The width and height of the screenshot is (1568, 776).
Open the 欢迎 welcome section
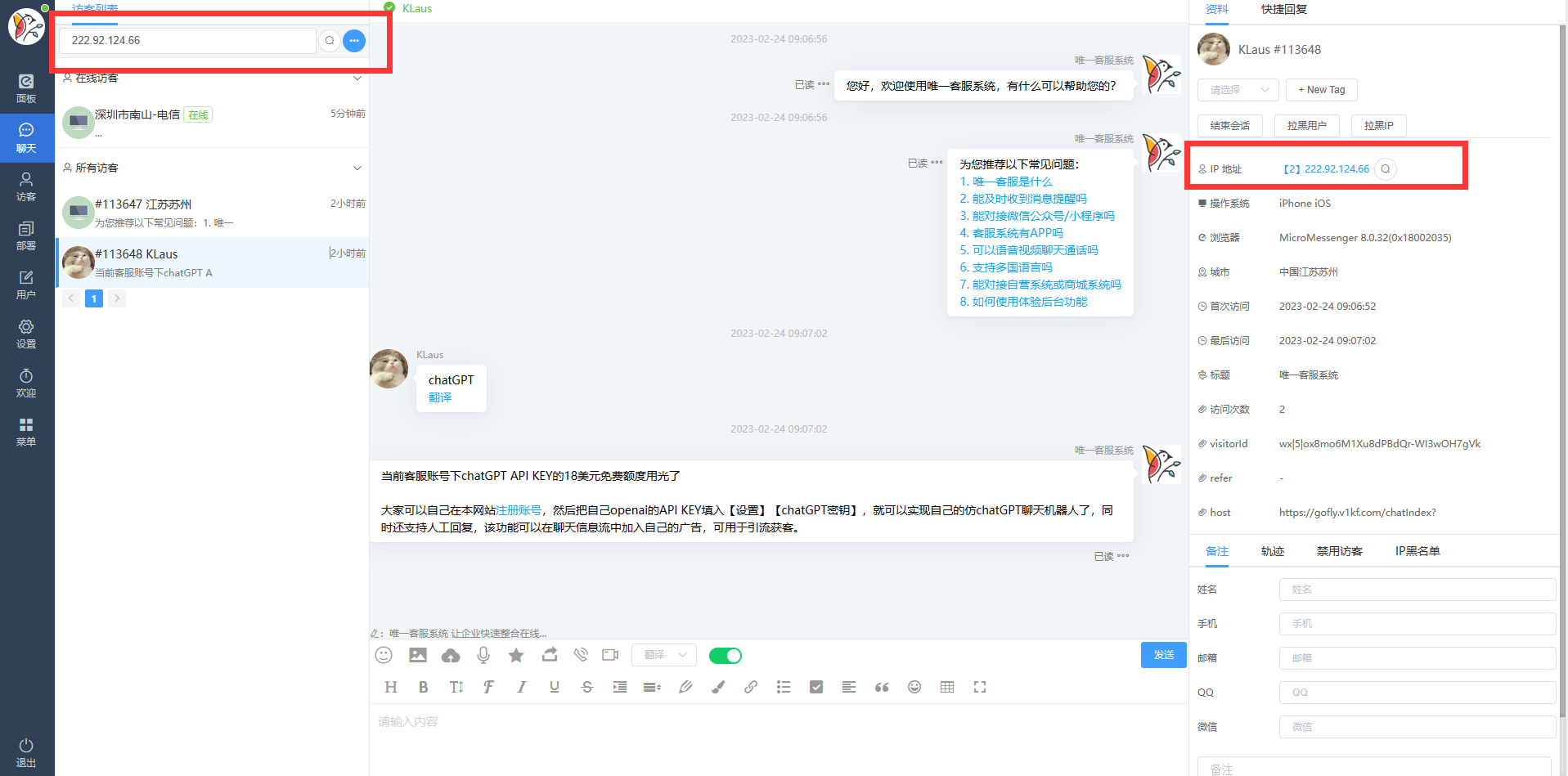26,383
